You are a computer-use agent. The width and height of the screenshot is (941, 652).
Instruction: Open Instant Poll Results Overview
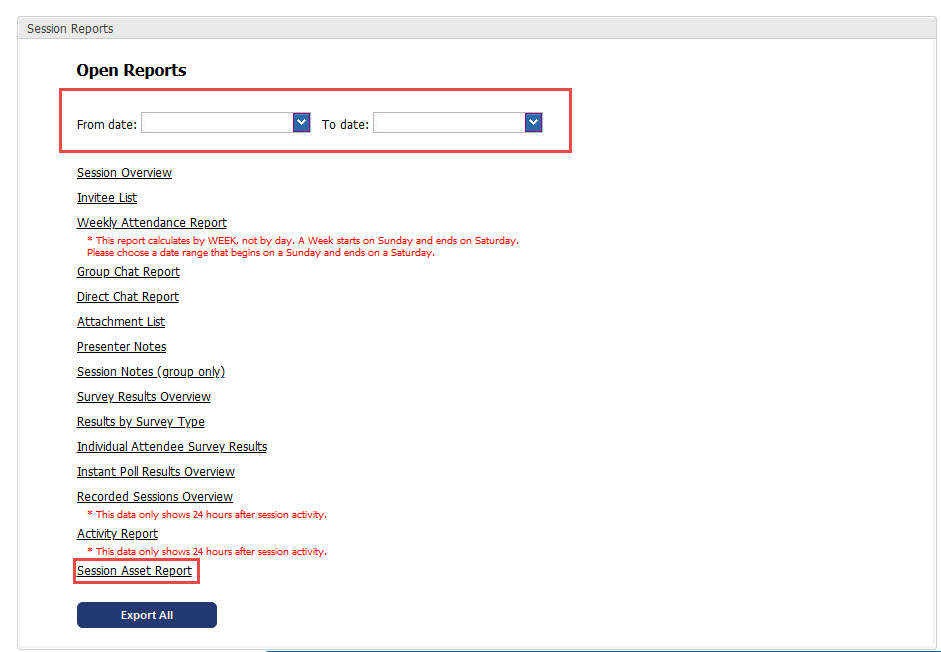tap(156, 472)
